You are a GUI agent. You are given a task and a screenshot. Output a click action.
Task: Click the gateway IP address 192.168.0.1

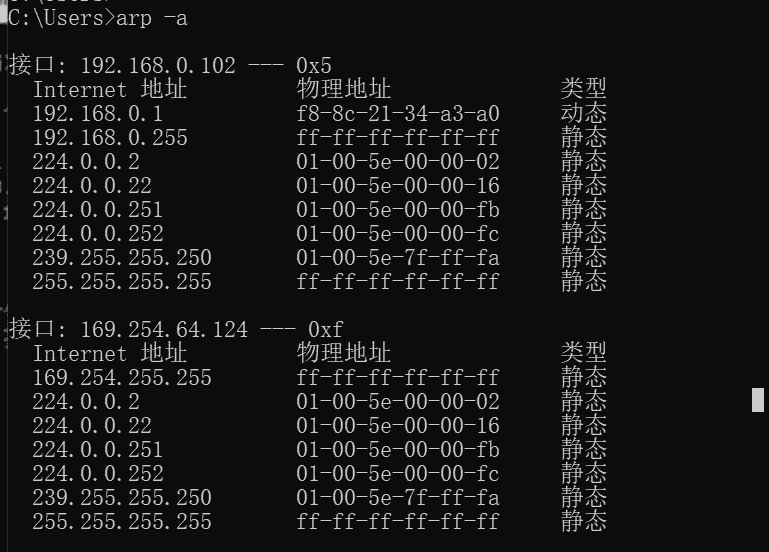click(97, 113)
